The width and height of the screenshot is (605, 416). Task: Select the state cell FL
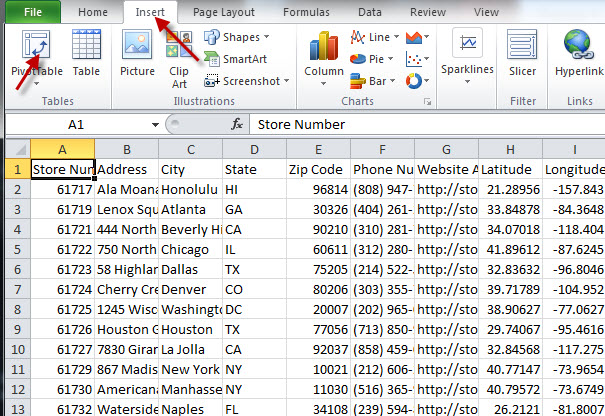pyautogui.click(x=255, y=408)
